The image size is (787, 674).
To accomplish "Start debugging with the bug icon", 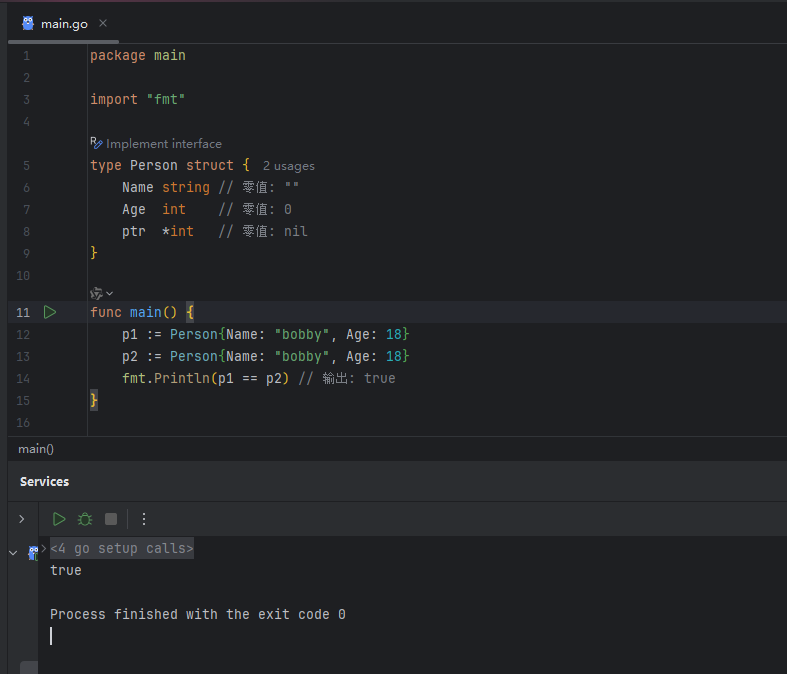I will coord(85,519).
